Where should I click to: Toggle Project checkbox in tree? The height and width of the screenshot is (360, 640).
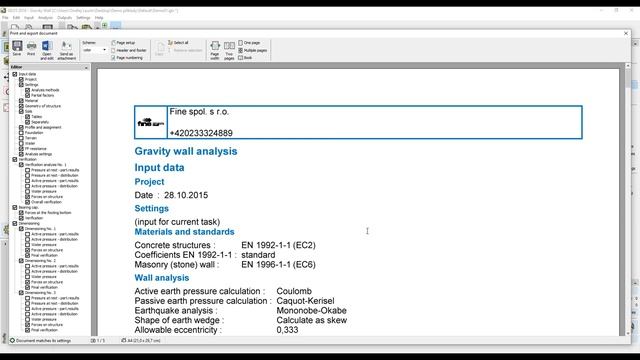click(x=21, y=80)
